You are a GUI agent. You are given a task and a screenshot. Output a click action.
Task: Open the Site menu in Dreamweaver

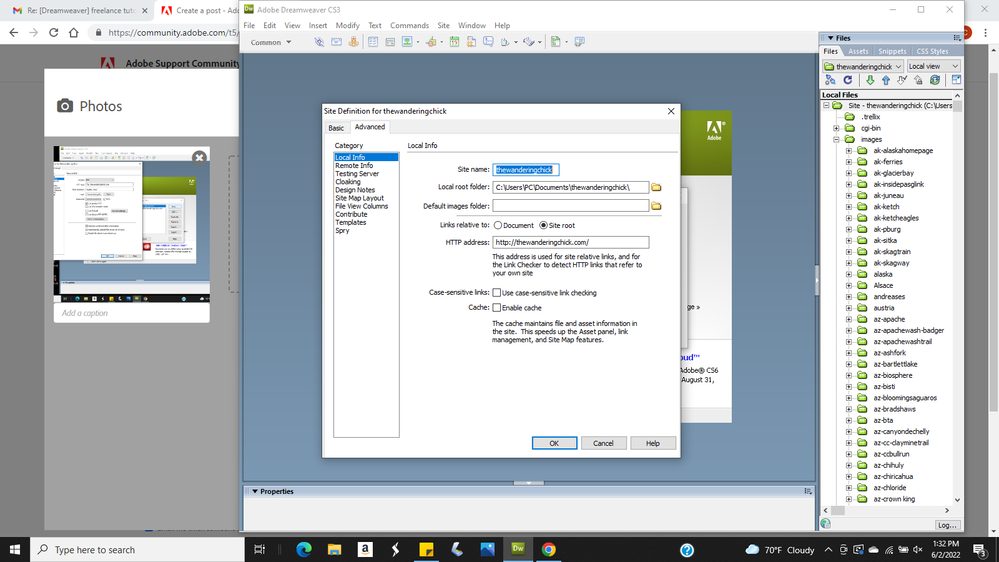(x=443, y=25)
